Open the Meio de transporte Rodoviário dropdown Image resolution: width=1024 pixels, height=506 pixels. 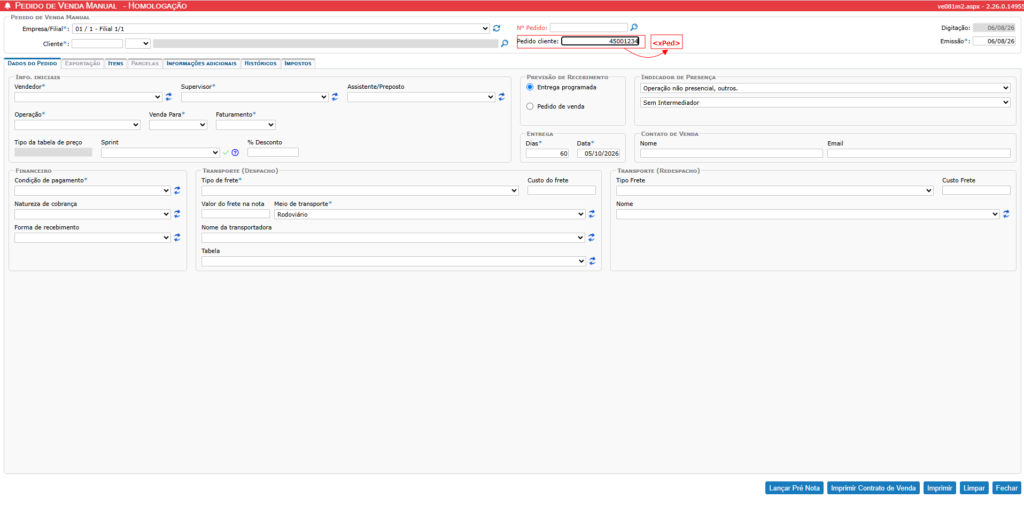(x=430, y=214)
